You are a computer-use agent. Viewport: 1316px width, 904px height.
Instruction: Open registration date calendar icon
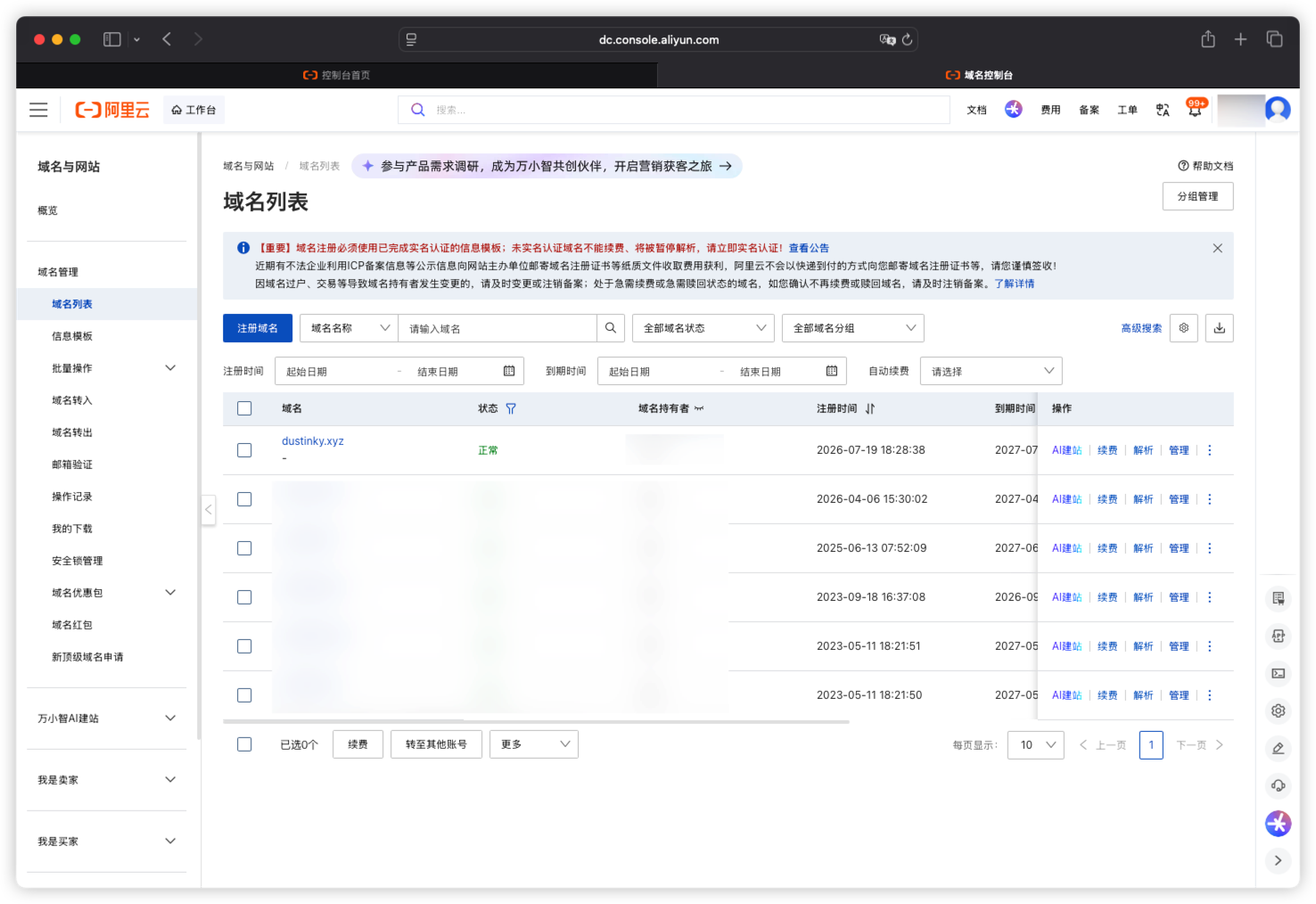tap(509, 371)
